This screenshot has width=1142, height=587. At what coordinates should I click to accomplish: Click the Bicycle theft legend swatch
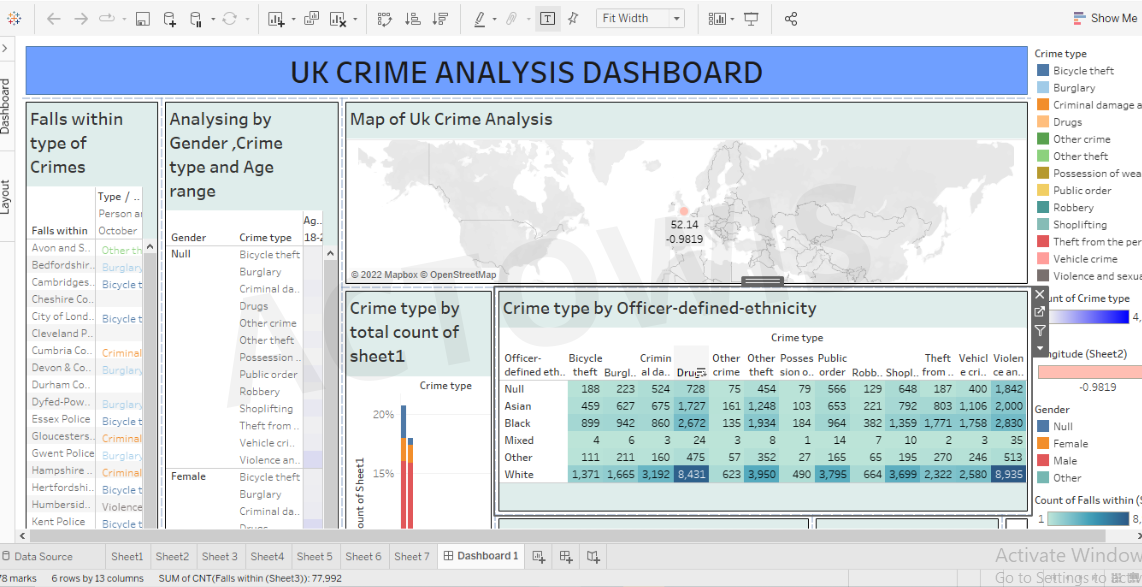click(x=1041, y=71)
